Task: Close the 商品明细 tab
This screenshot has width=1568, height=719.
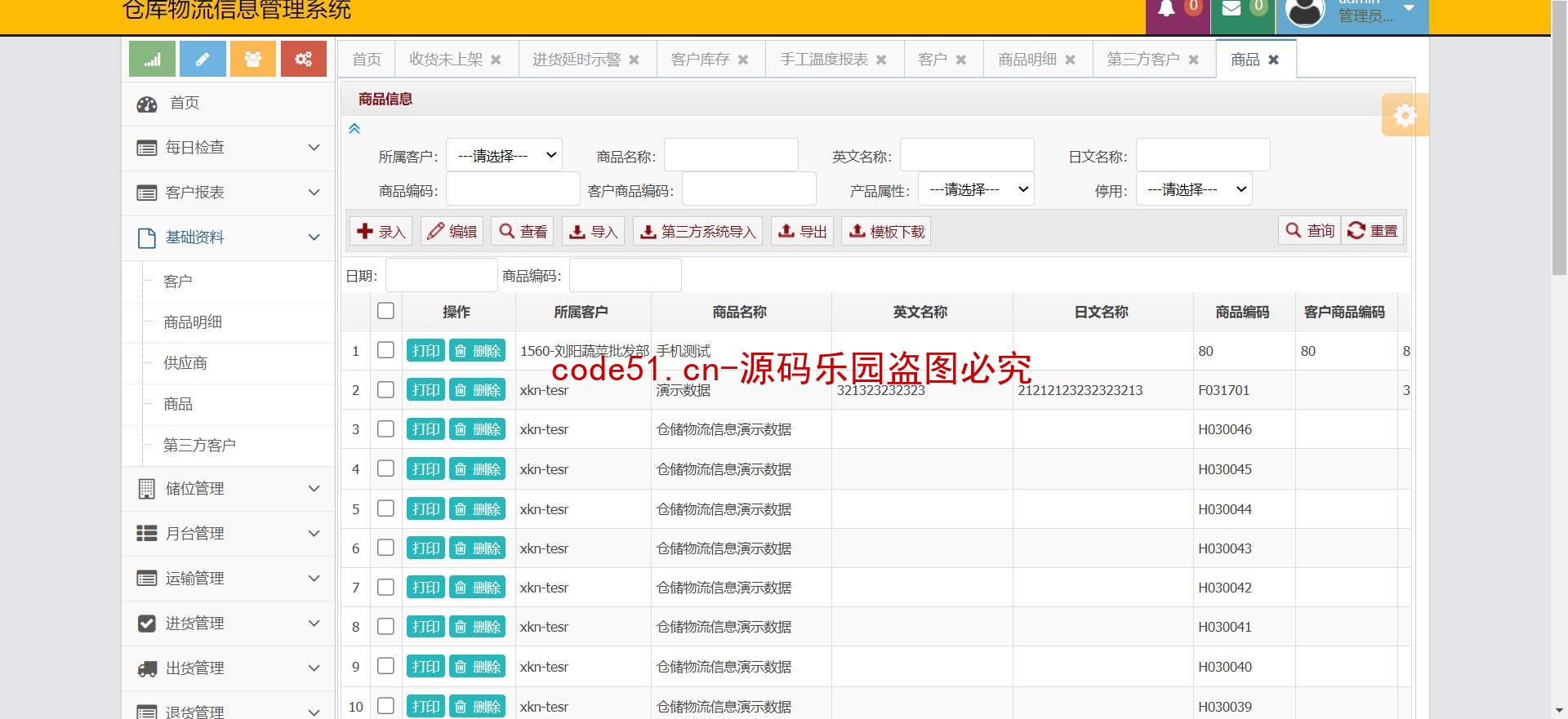Action: pyautogui.click(x=1071, y=60)
